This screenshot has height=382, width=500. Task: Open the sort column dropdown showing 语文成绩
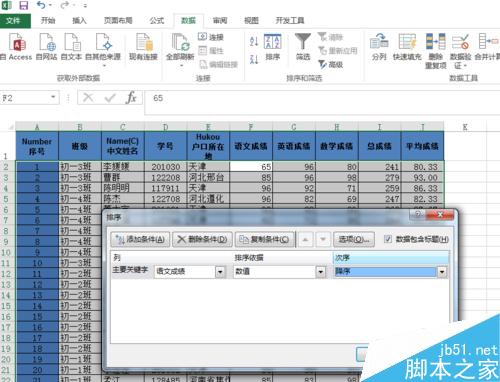point(220,272)
